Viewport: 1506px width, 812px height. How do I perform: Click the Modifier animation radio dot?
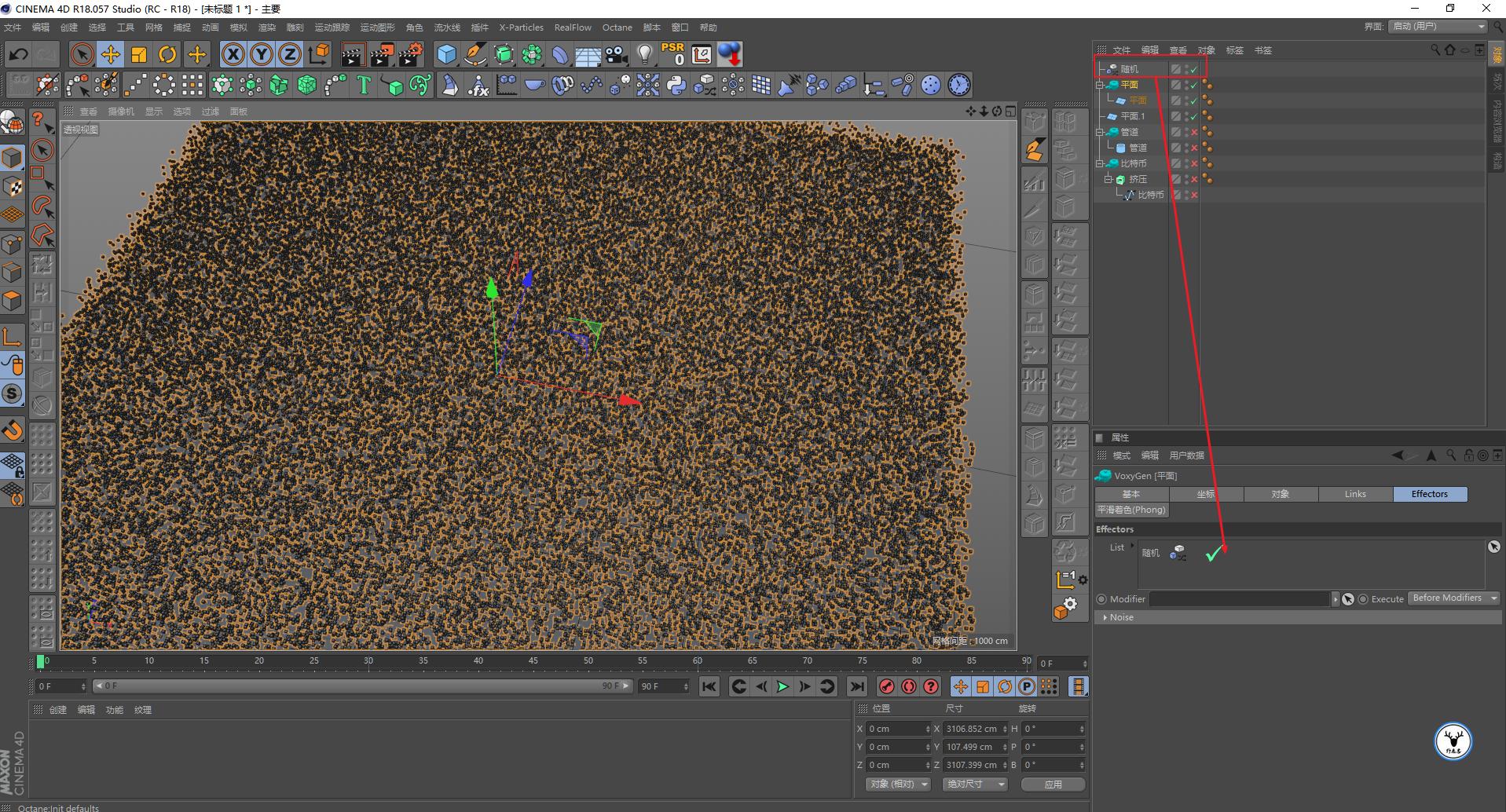1101,599
